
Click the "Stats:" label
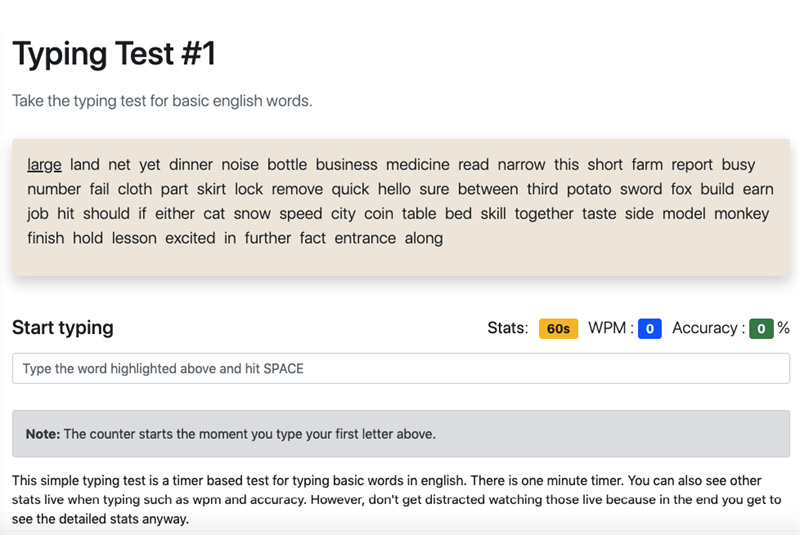point(507,328)
